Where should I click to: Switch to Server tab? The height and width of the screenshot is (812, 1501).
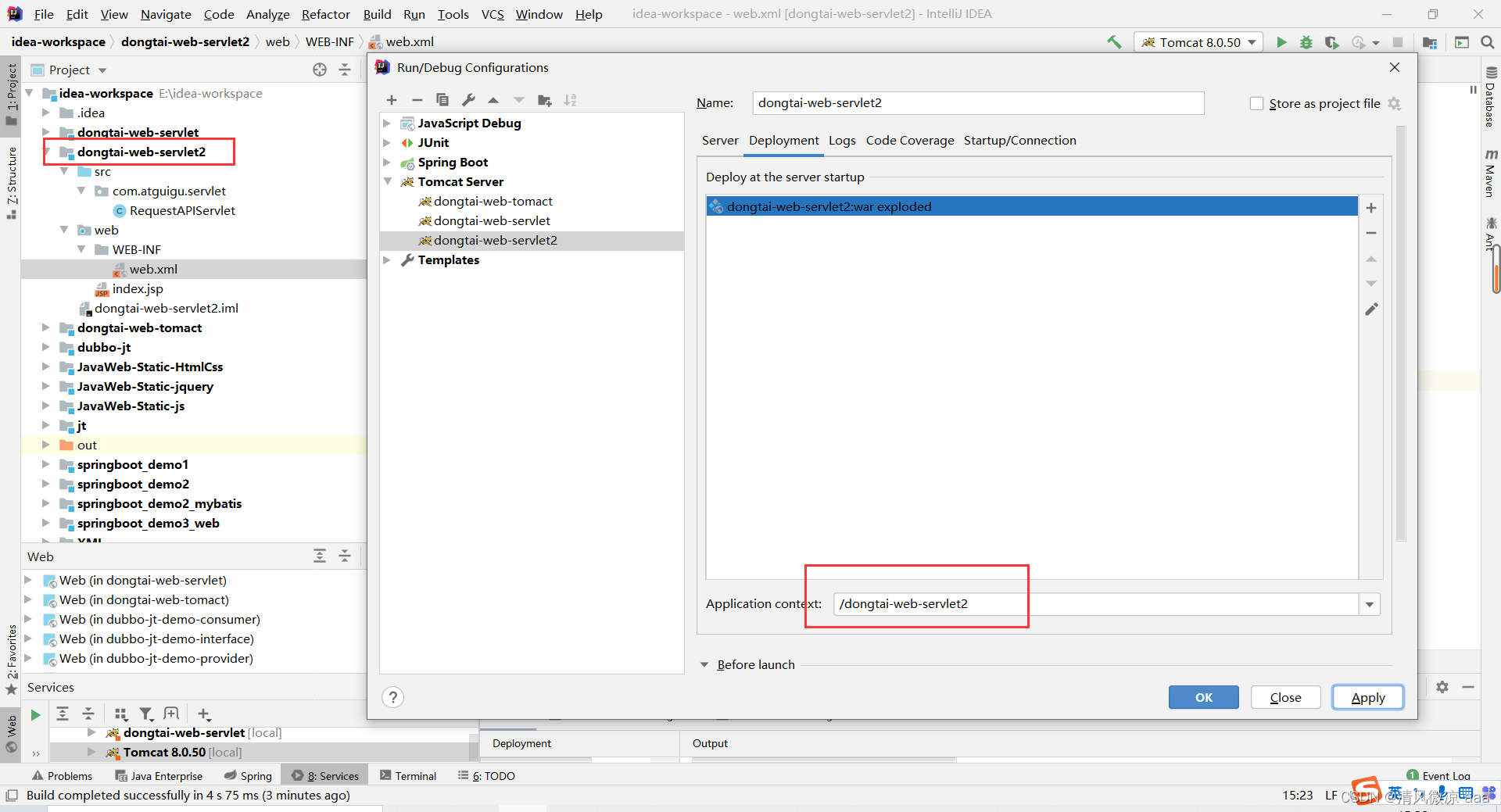720,141
